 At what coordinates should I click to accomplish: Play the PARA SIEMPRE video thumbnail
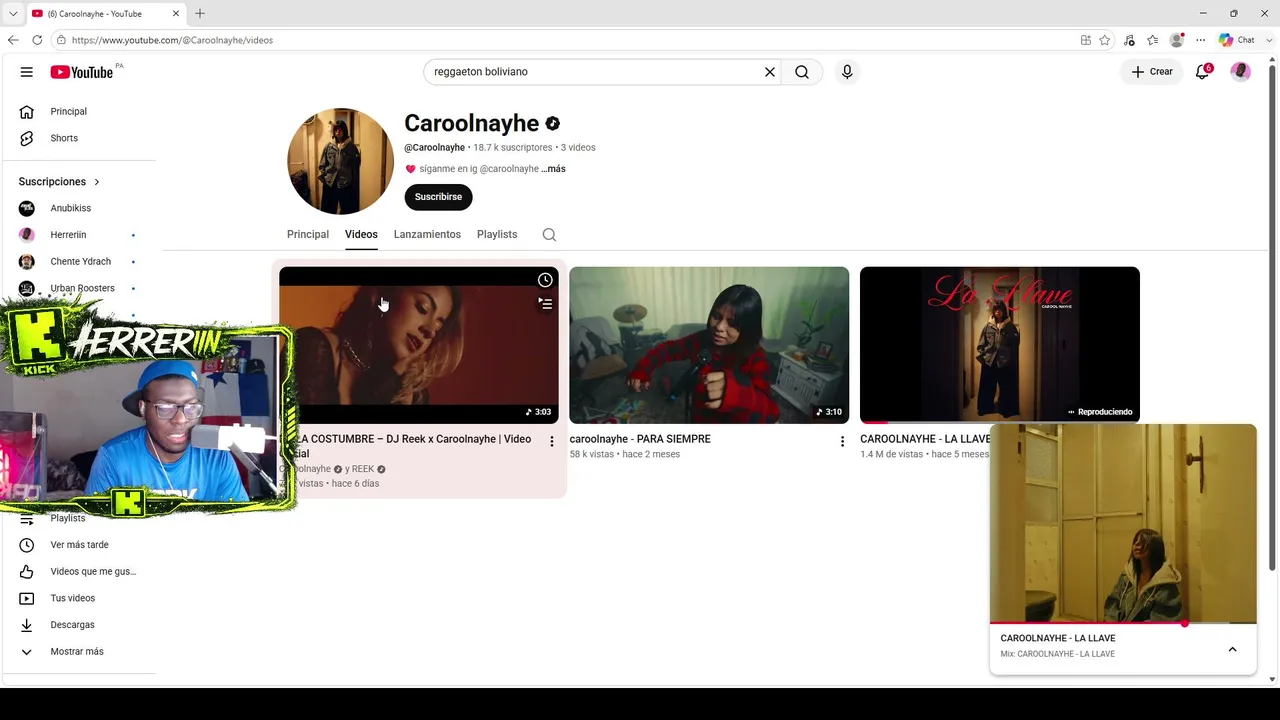click(709, 345)
